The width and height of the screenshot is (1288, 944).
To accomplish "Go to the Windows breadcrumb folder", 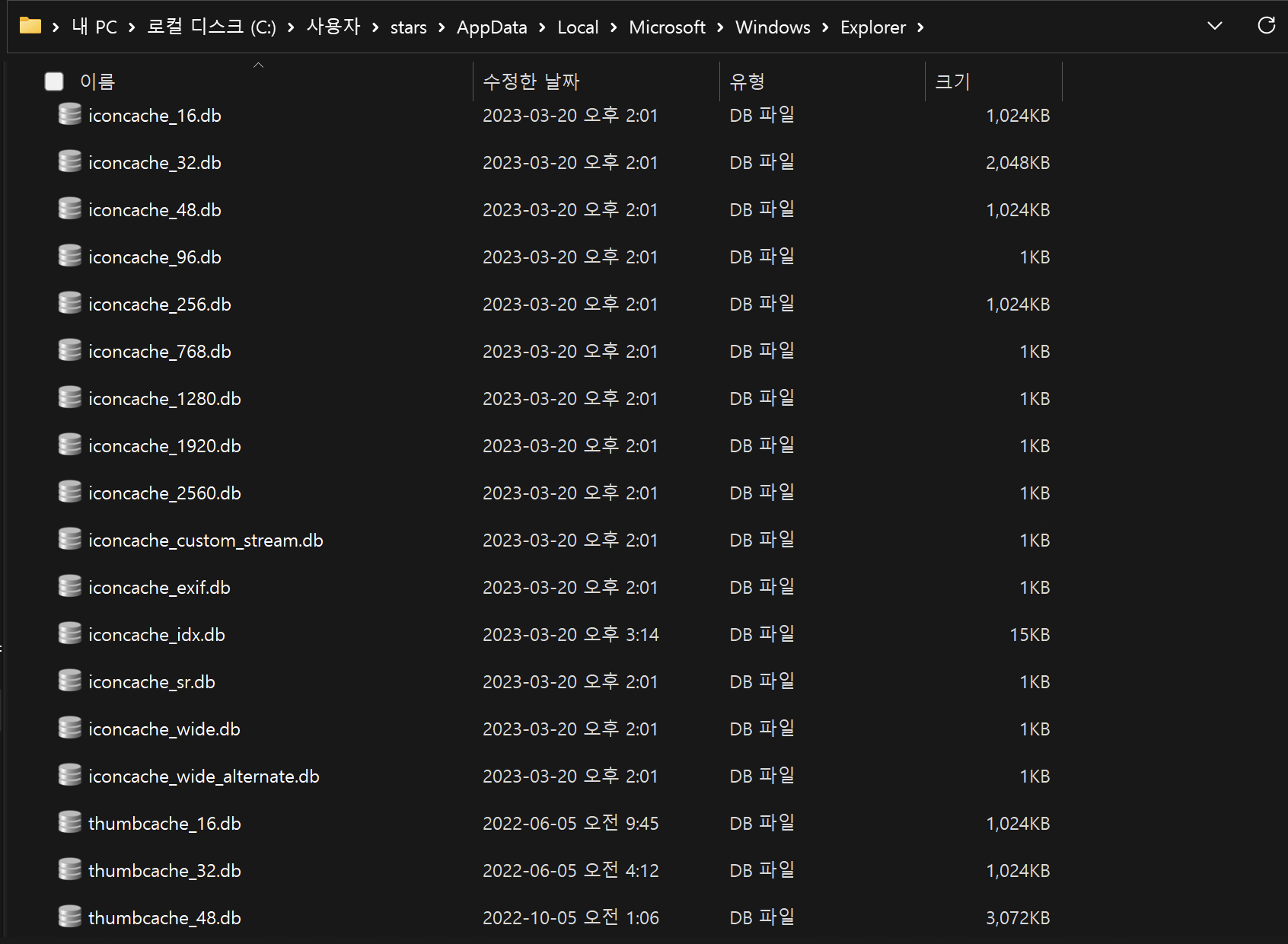I will pos(773,27).
